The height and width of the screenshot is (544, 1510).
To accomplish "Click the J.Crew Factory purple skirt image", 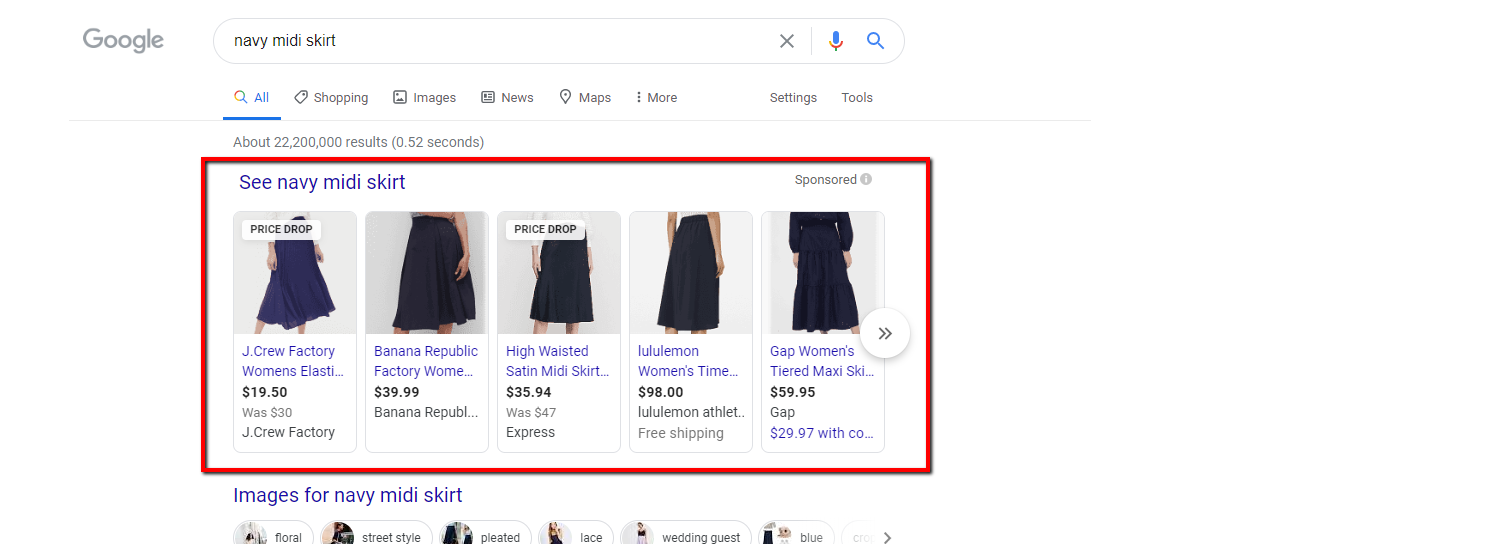I will click(295, 273).
